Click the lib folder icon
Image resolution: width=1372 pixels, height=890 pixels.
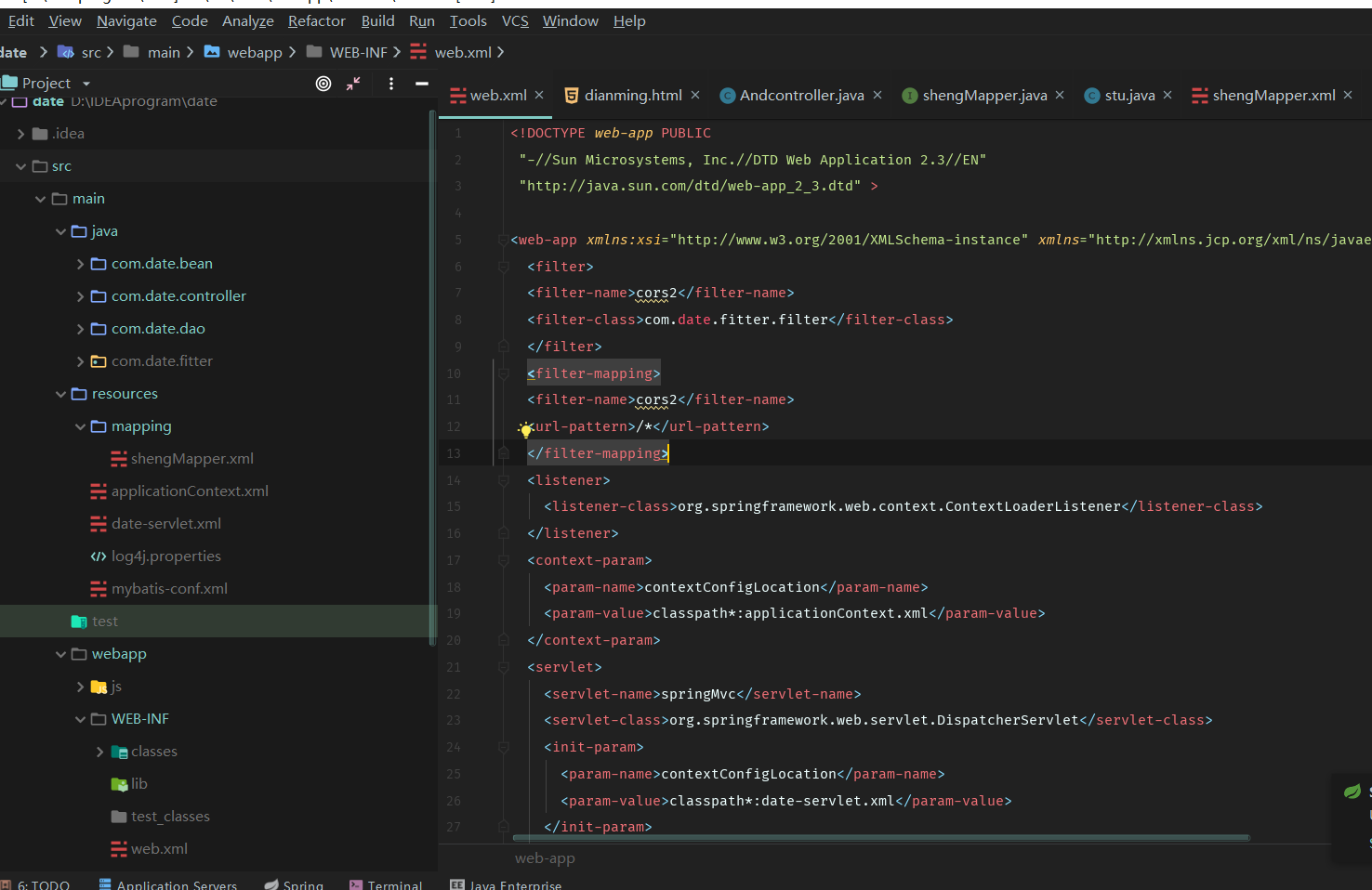(x=119, y=784)
